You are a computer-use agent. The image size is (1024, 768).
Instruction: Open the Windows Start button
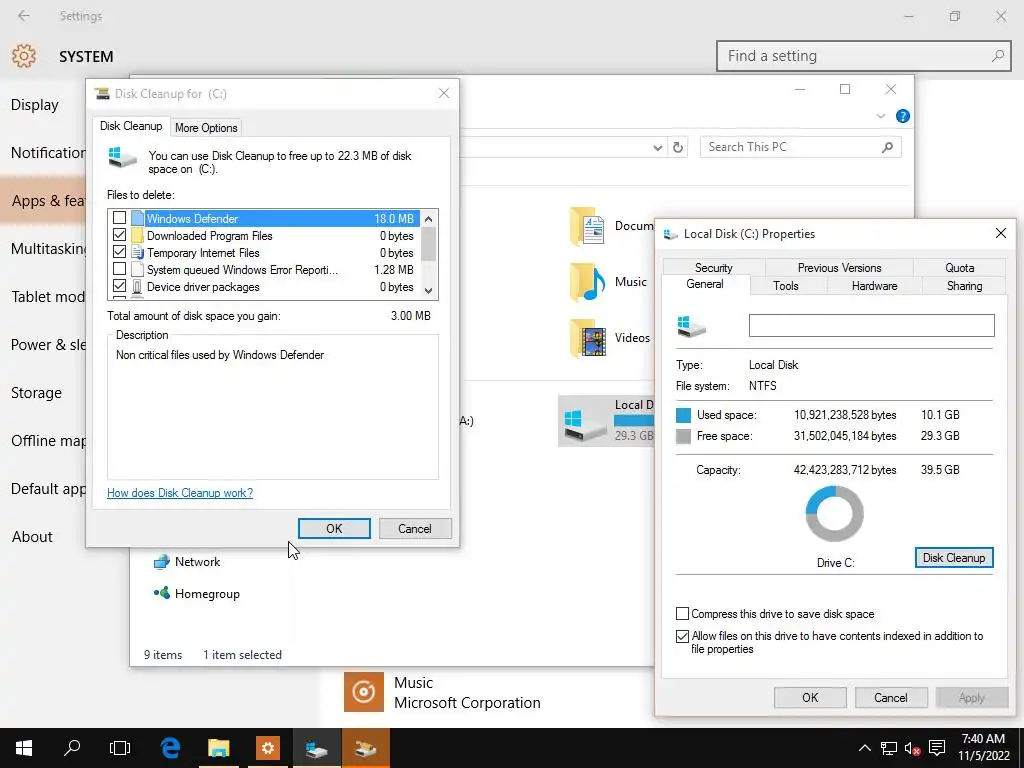pyautogui.click(x=24, y=748)
